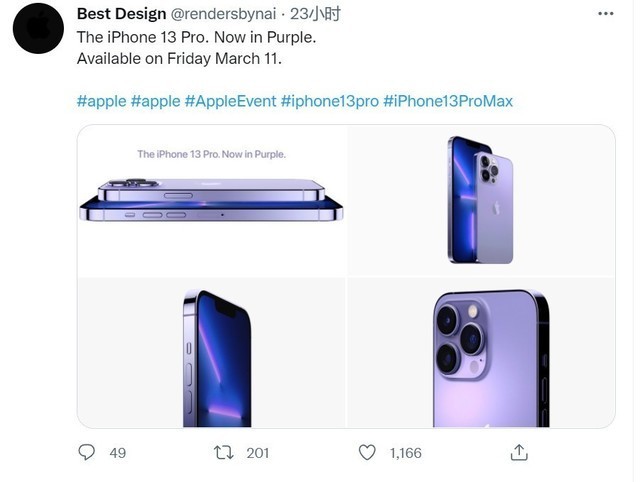
Task: Open the 23小时 timestamp link
Action: pyautogui.click(x=315, y=14)
